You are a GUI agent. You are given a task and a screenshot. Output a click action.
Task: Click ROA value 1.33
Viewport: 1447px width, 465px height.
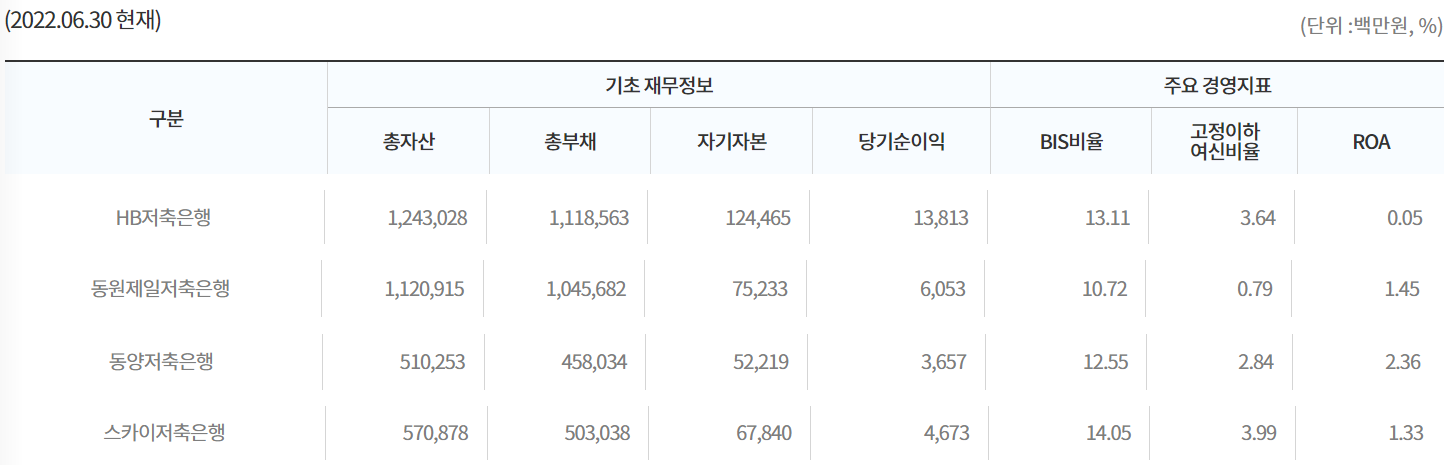point(1405,433)
